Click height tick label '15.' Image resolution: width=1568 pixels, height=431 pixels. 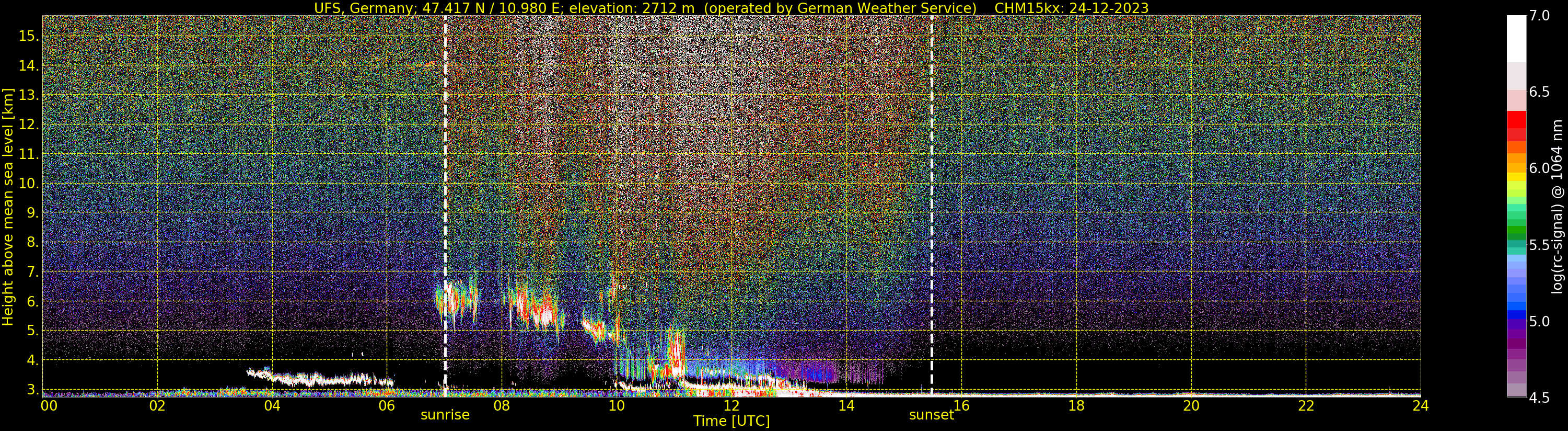tap(29, 36)
